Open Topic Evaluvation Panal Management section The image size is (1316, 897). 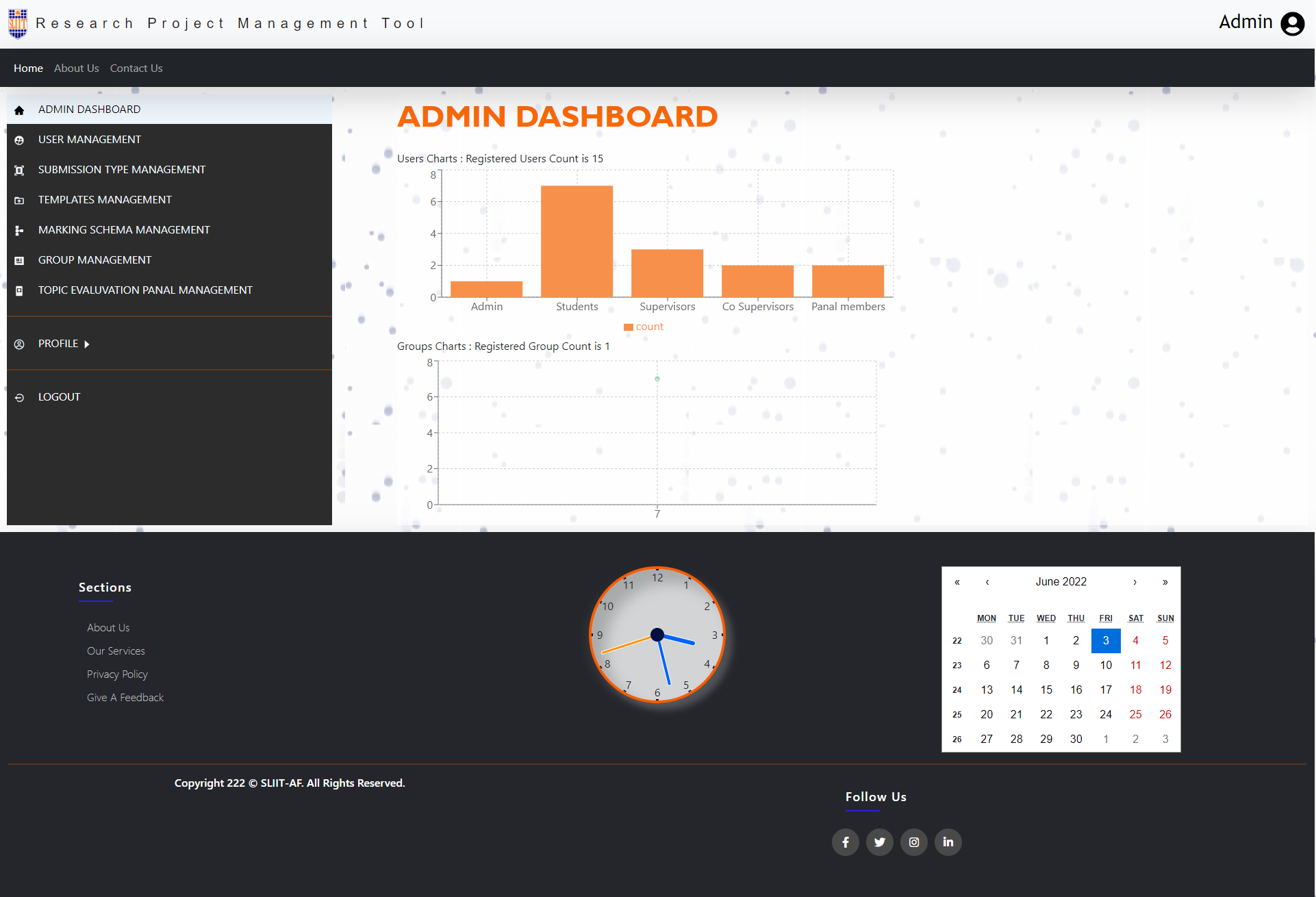point(169,290)
